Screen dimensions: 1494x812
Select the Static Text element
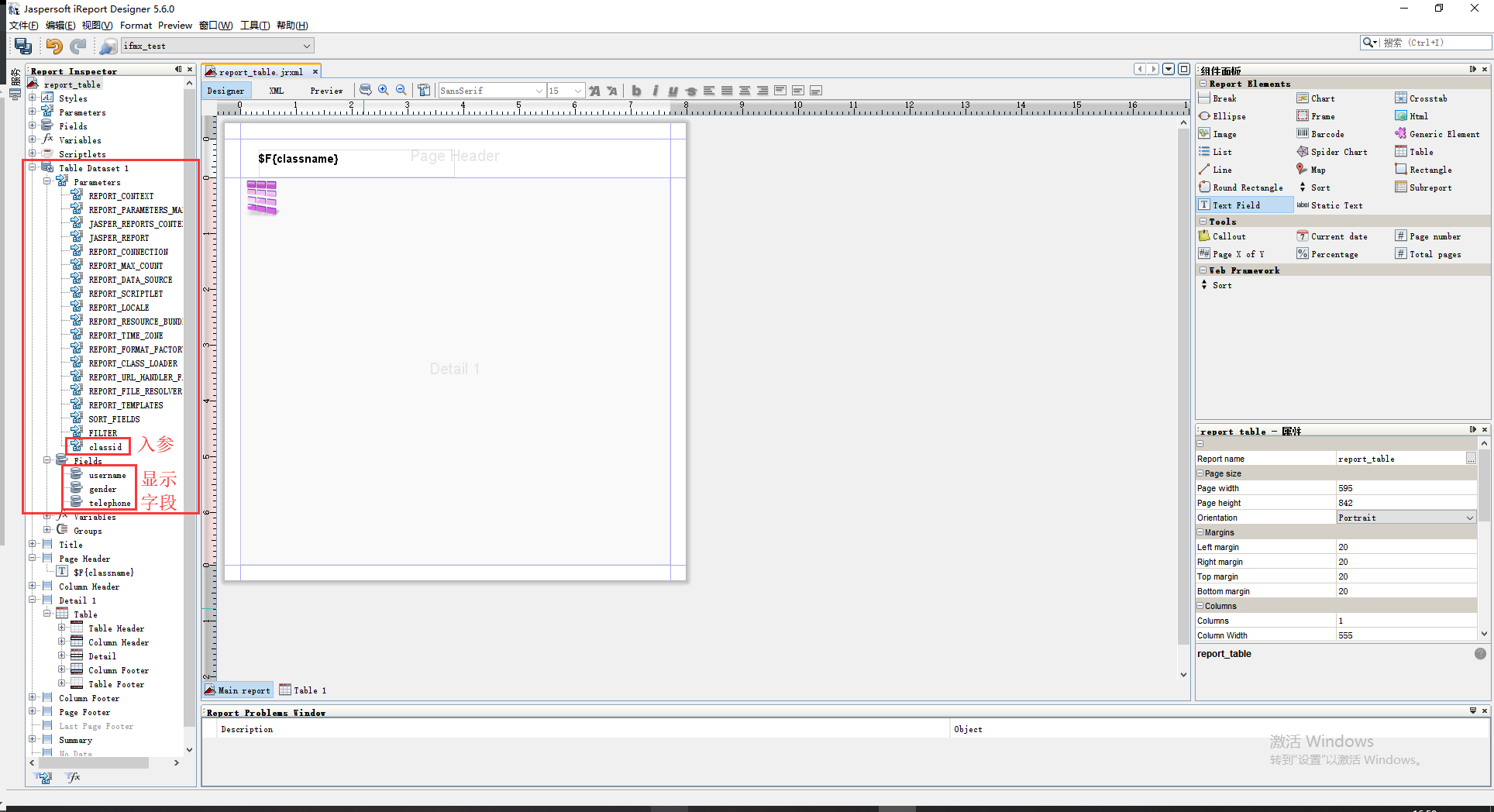tap(1336, 205)
